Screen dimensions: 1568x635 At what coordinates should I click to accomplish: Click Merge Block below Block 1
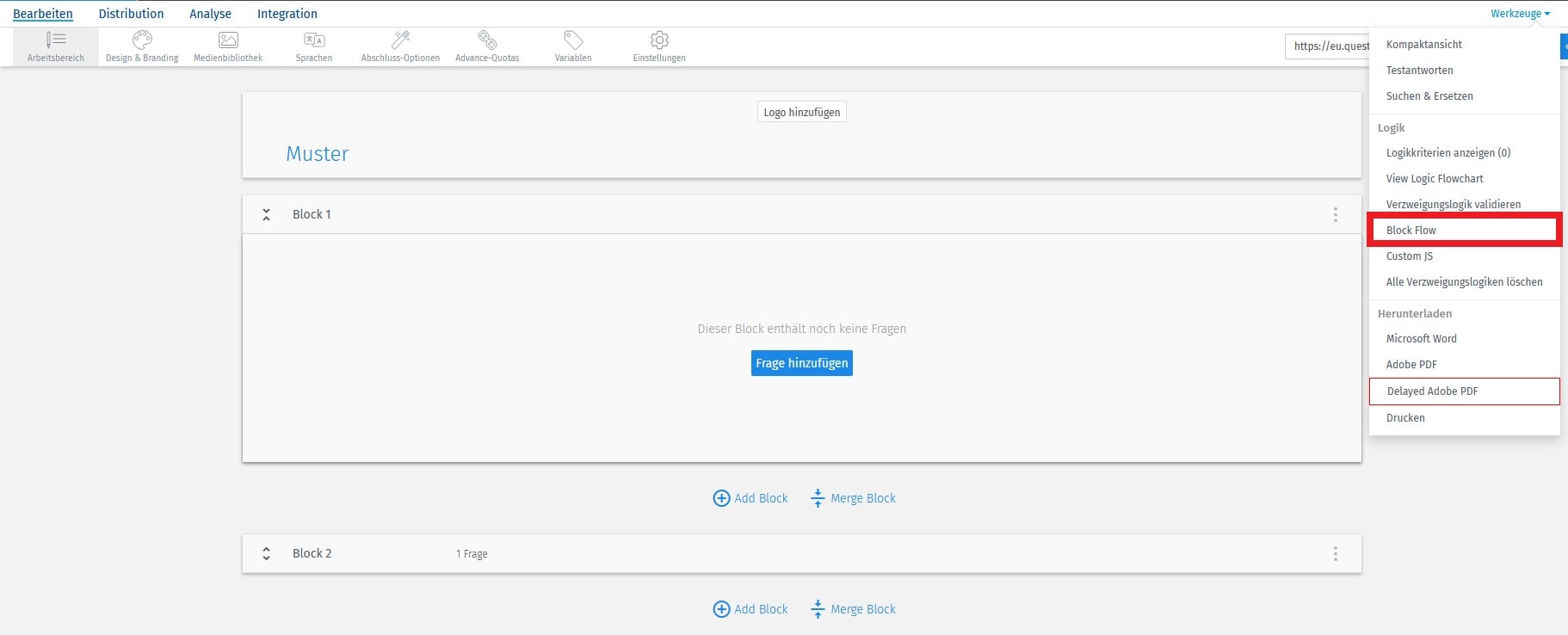tap(853, 498)
